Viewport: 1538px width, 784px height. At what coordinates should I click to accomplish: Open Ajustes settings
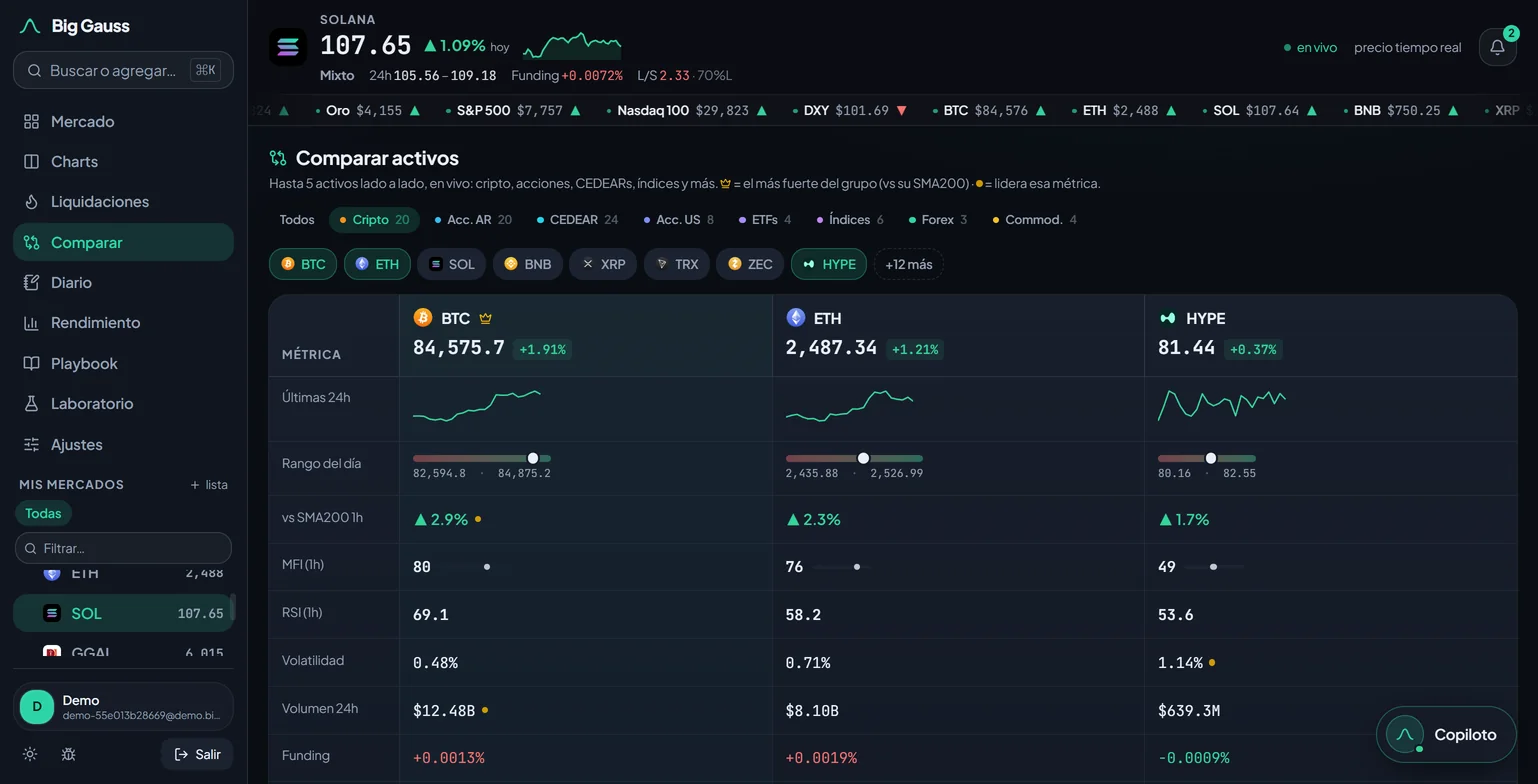[123, 444]
